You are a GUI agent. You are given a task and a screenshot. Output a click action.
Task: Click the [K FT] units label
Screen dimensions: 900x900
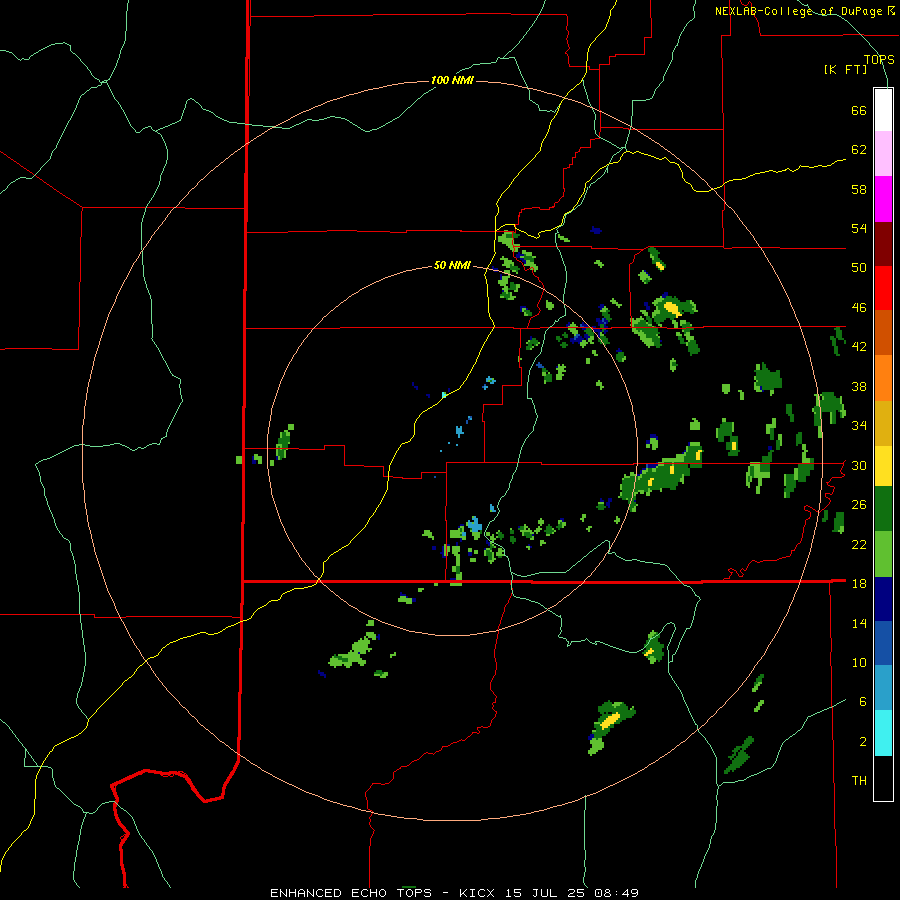pos(845,69)
